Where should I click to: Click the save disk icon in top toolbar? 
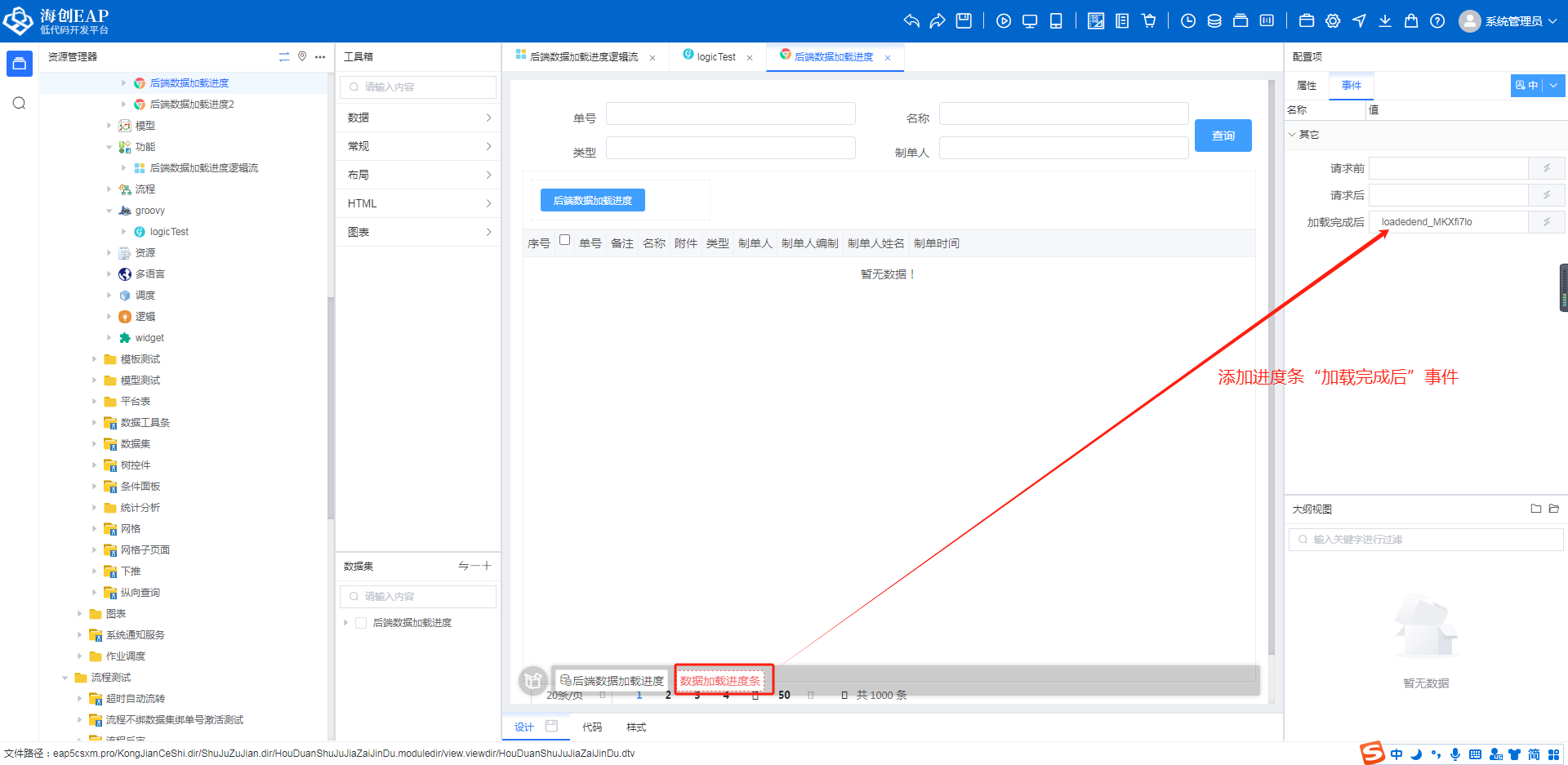pos(964,21)
